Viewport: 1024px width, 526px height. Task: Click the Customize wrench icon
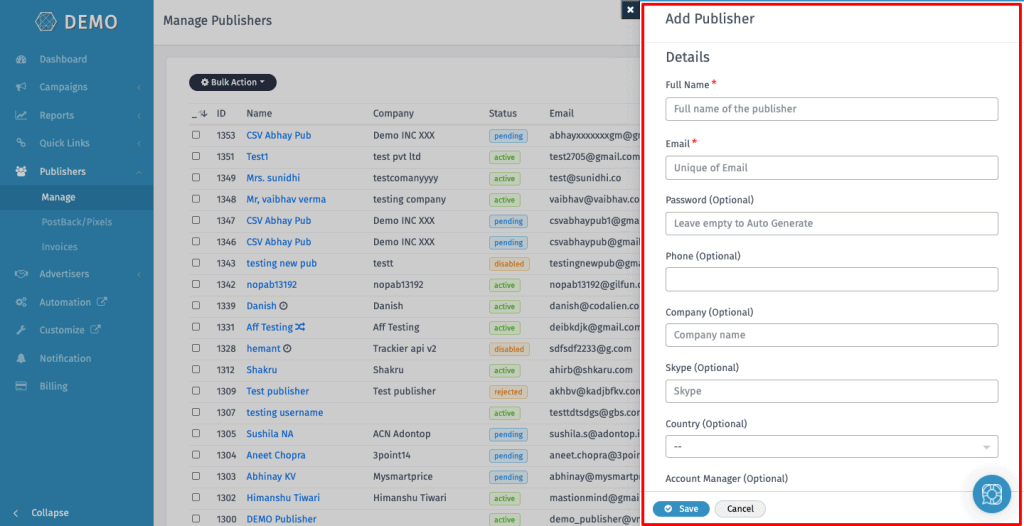(21, 330)
